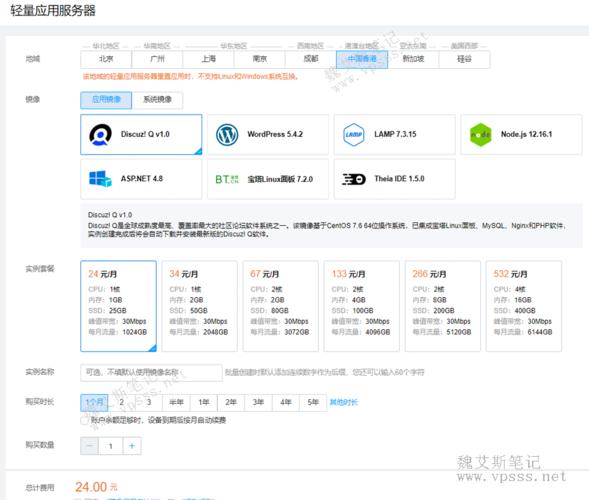Viewport: 589px width, 500px height.
Task: Enable the auto-renew checkbox
Action: click(x=85, y=420)
